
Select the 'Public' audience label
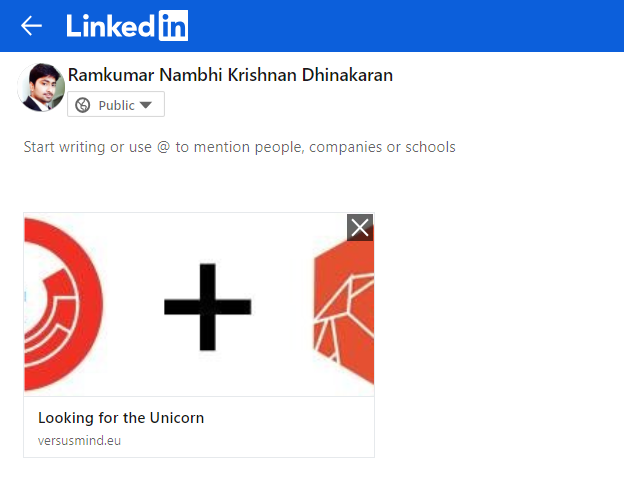116,105
